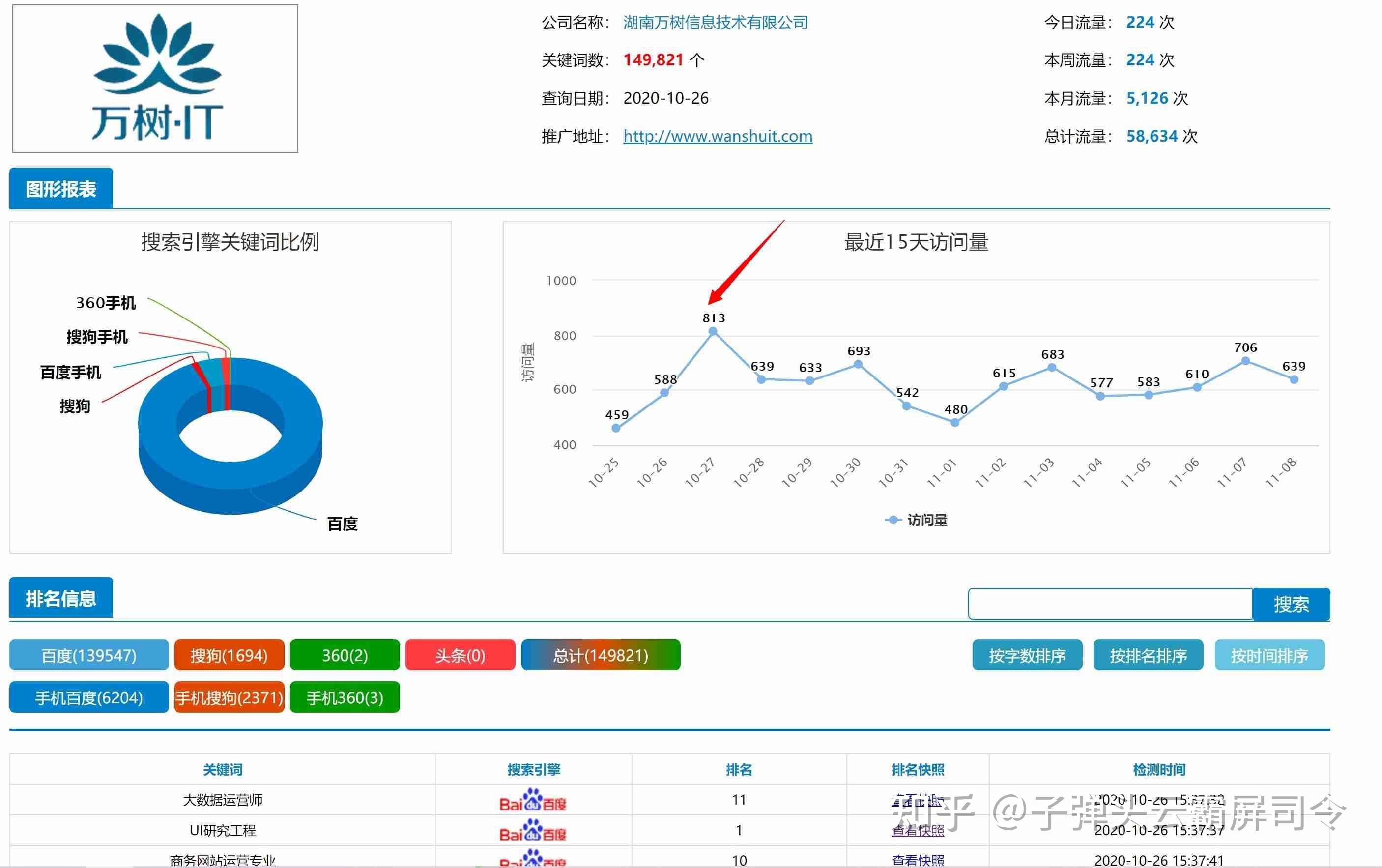This screenshot has height=868, width=1382.
Task: Click the Baidu logo in 大数据运营师 row
Action: point(533,800)
